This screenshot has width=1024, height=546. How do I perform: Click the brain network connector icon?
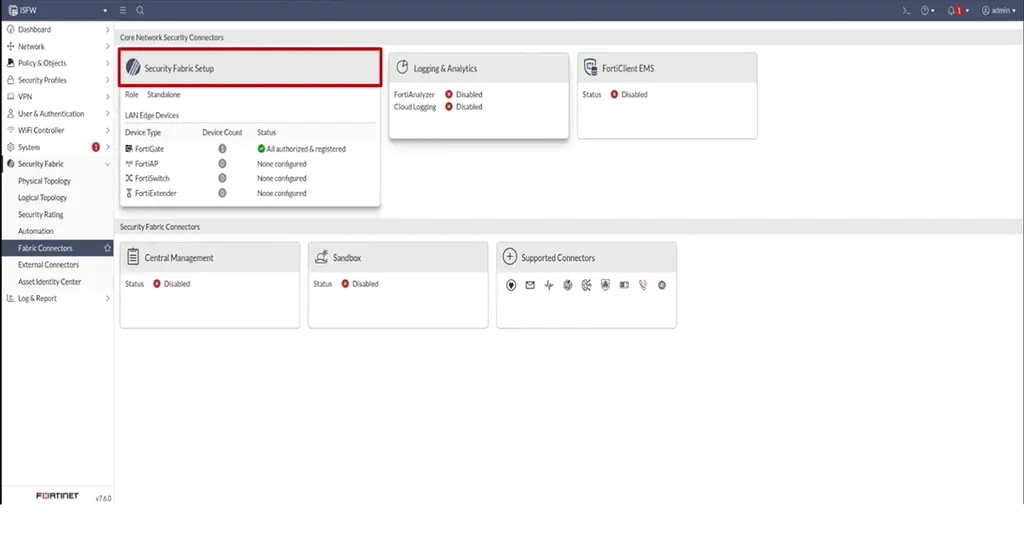click(586, 285)
